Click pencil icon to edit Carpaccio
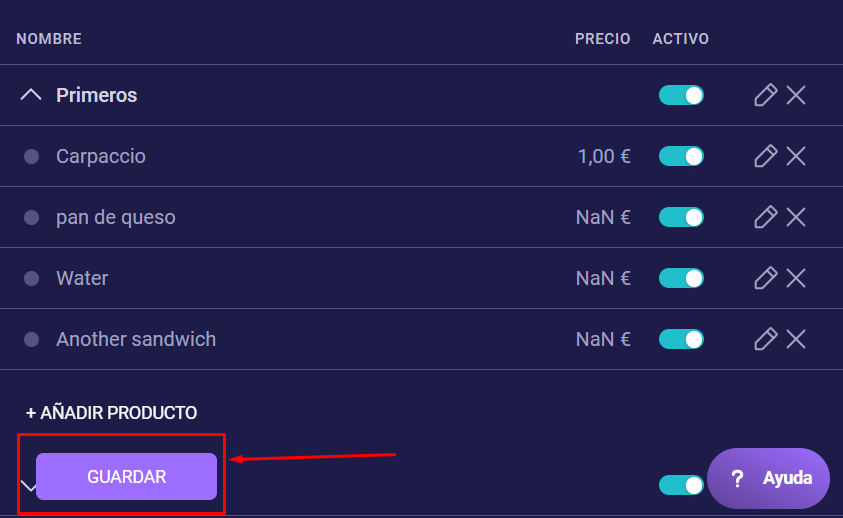Image resolution: width=843 pixels, height=518 pixels. click(765, 156)
